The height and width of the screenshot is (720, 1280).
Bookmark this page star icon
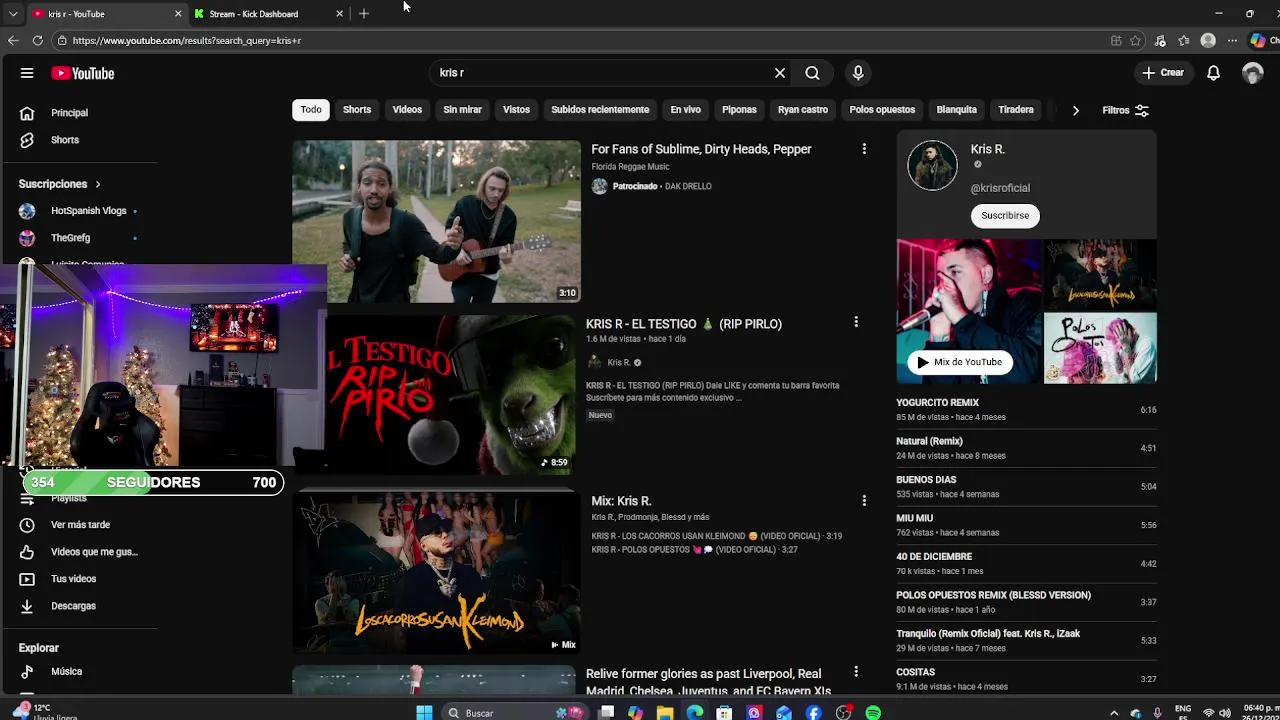point(1135,41)
